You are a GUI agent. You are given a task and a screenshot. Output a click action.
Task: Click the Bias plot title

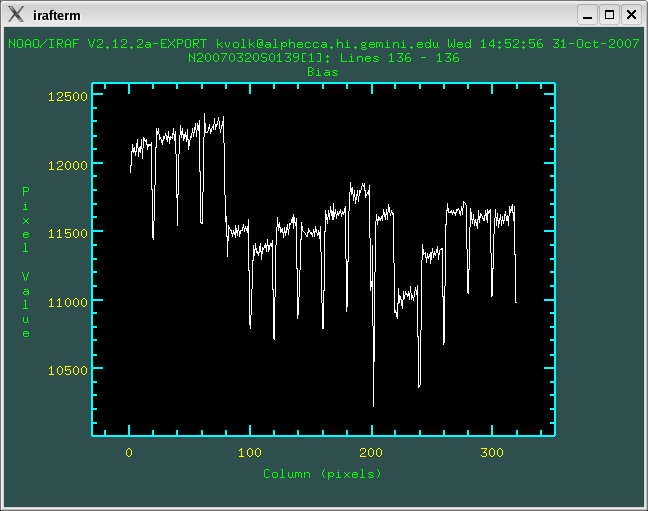(x=323, y=72)
